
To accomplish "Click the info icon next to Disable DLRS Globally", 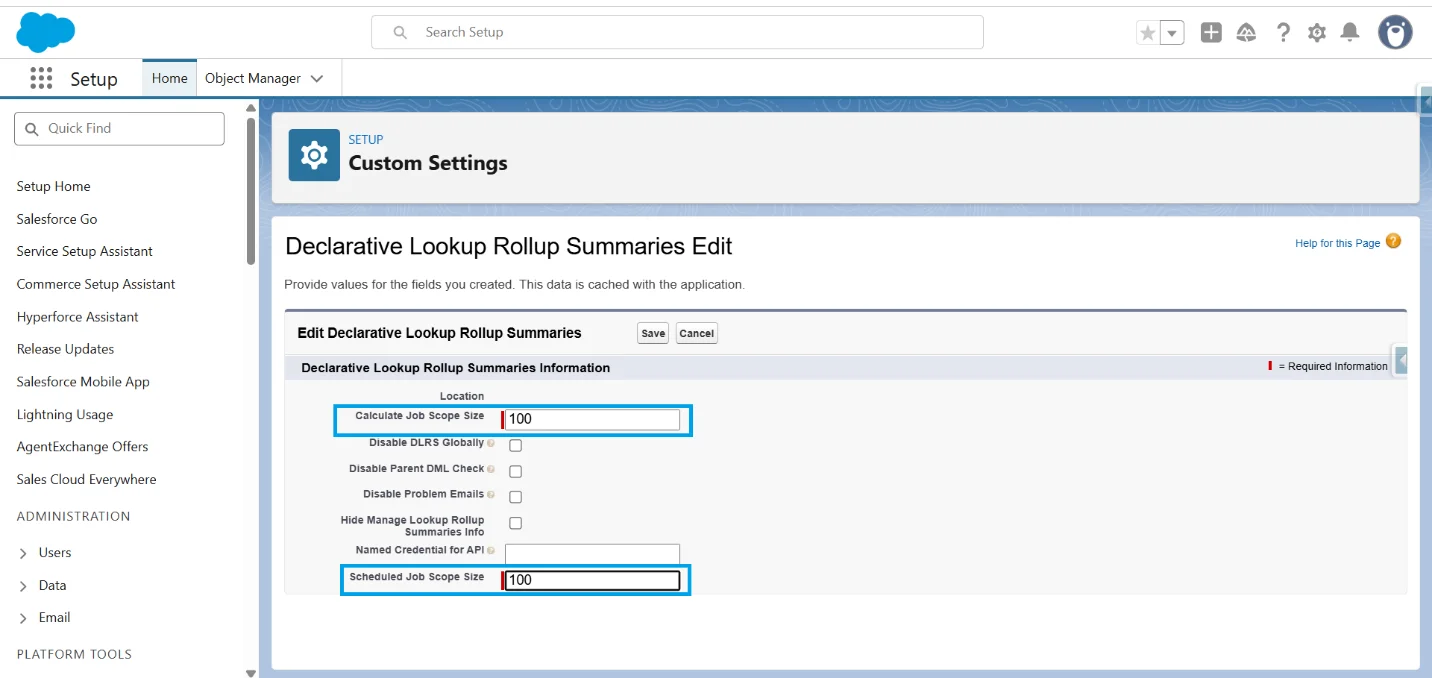I will click(x=491, y=443).
